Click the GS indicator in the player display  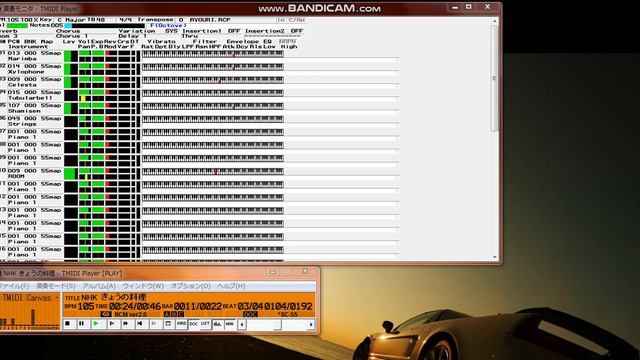106,314
